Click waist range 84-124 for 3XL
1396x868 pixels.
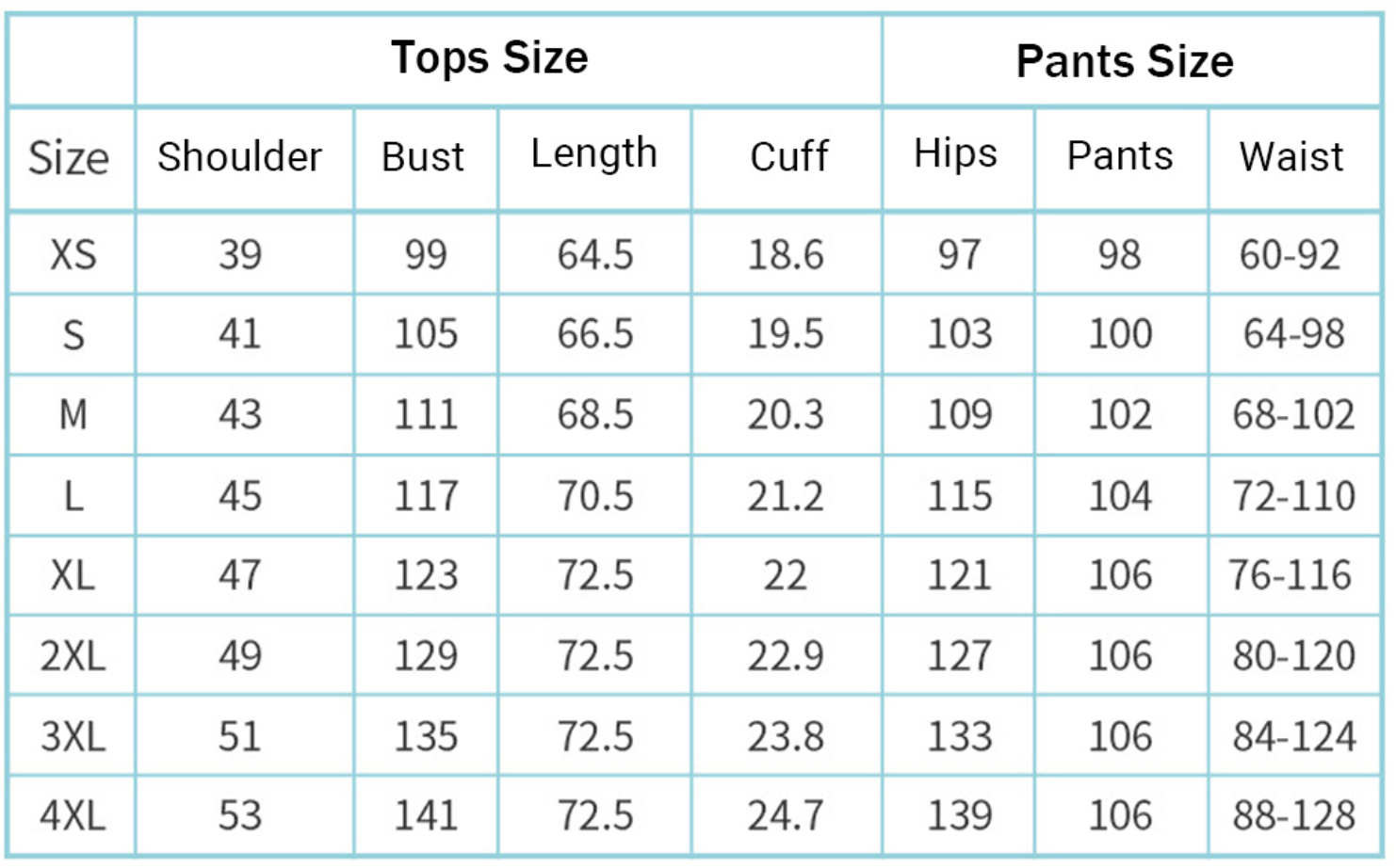(x=1294, y=737)
